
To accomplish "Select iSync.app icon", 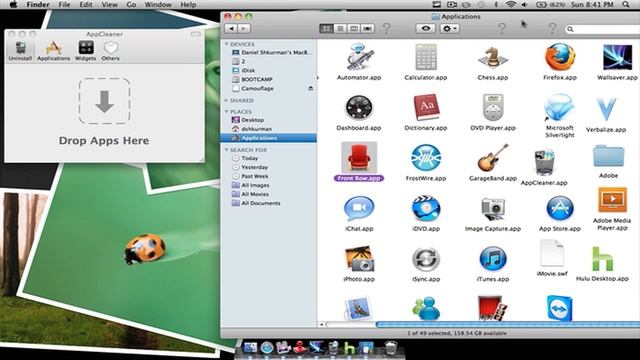I will (x=426, y=259).
